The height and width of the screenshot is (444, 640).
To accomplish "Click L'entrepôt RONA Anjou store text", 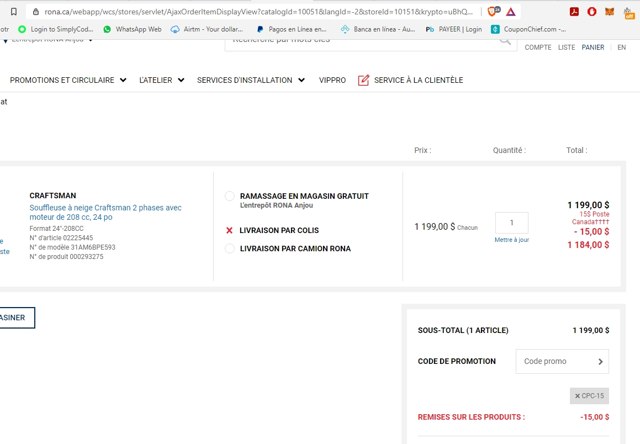I will pos(276,205).
